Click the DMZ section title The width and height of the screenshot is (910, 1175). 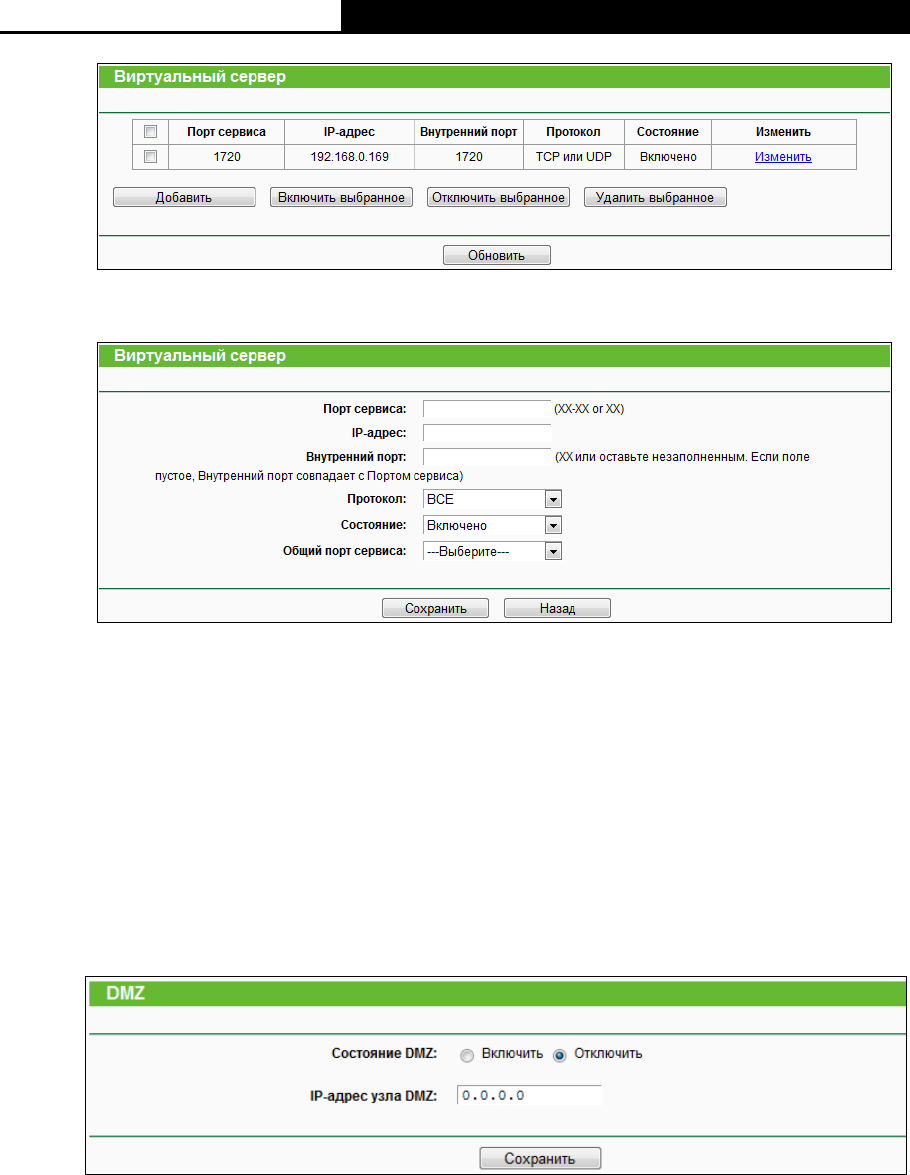coord(125,993)
